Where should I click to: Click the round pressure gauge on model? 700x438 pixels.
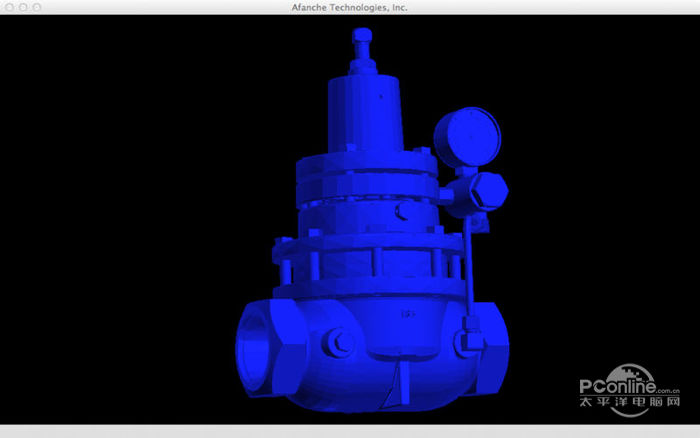point(467,138)
